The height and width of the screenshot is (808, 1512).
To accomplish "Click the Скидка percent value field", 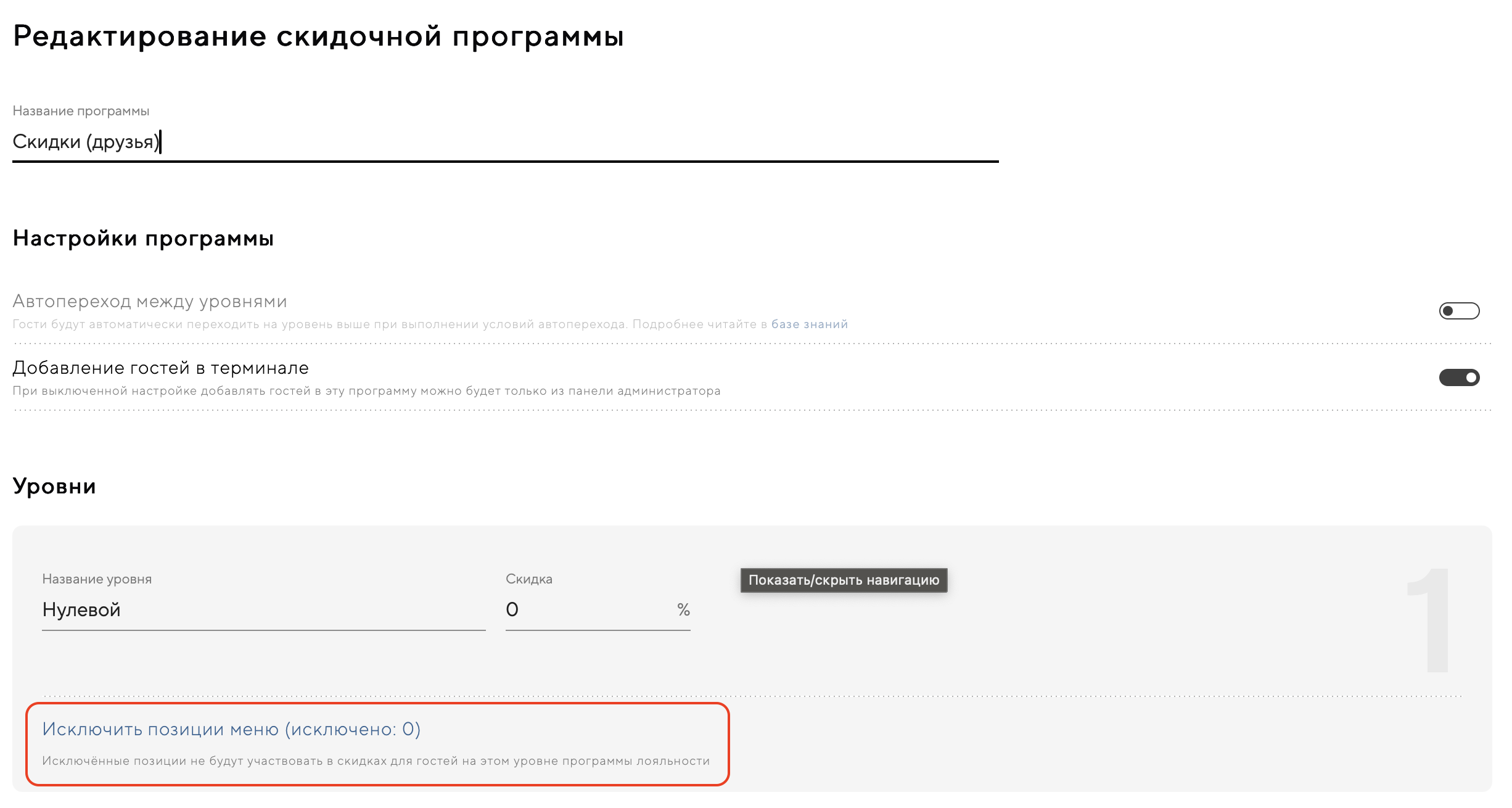I will click(x=586, y=610).
